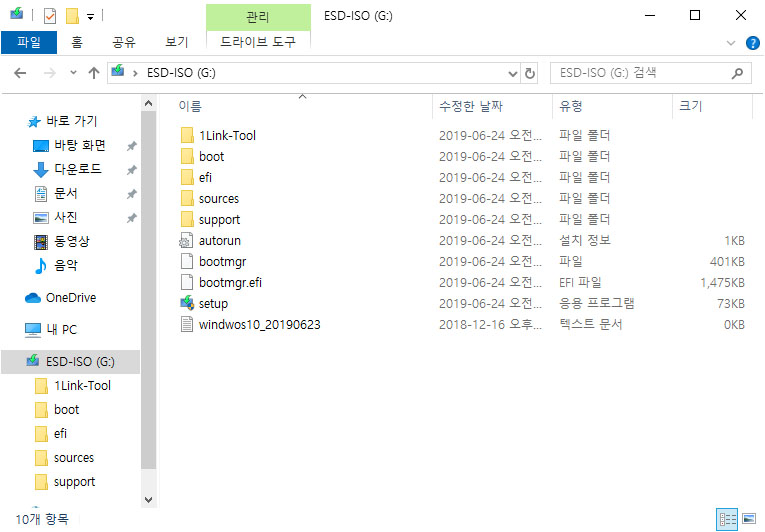The width and height of the screenshot is (765, 532).
Task: Select the 관리 contextual tab header
Action: point(258,17)
